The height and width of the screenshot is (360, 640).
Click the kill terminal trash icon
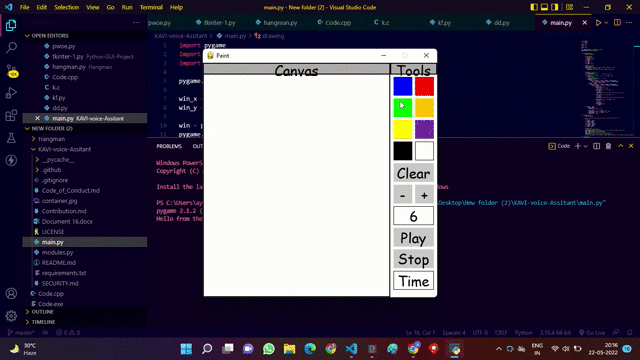pos(608,146)
